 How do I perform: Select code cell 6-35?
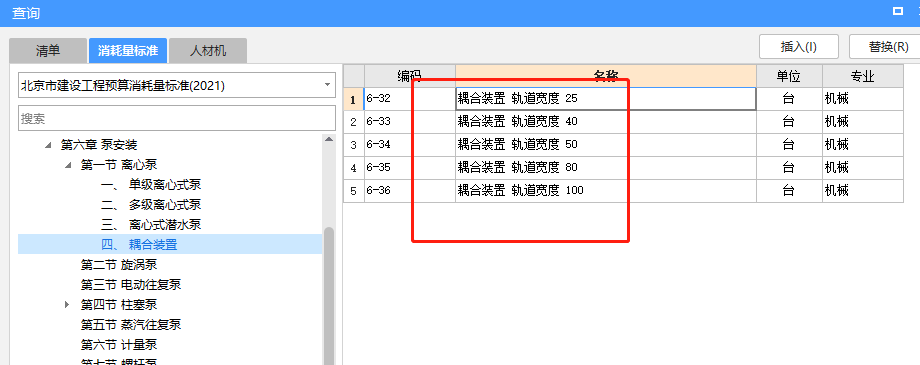point(410,167)
